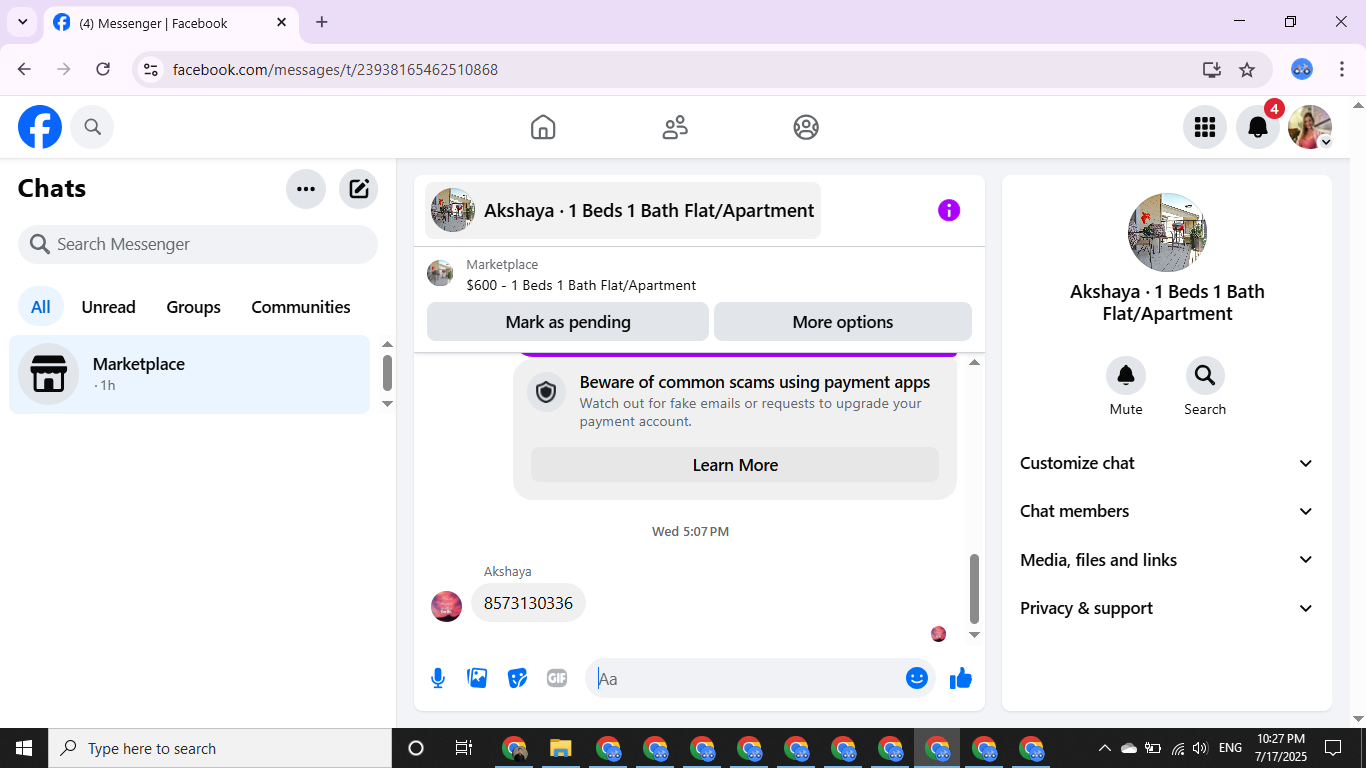The width and height of the screenshot is (1366, 768).
Task: Click the chat list scrollbar thumb
Action: (387, 373)
